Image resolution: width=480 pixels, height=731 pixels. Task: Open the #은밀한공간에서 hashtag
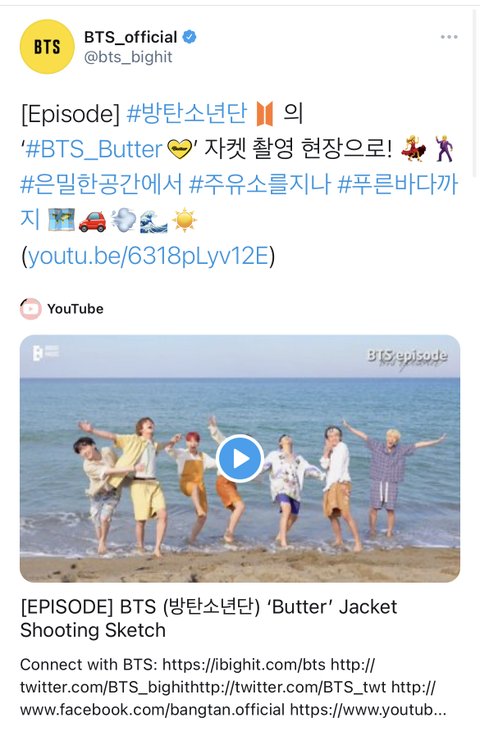101,184
